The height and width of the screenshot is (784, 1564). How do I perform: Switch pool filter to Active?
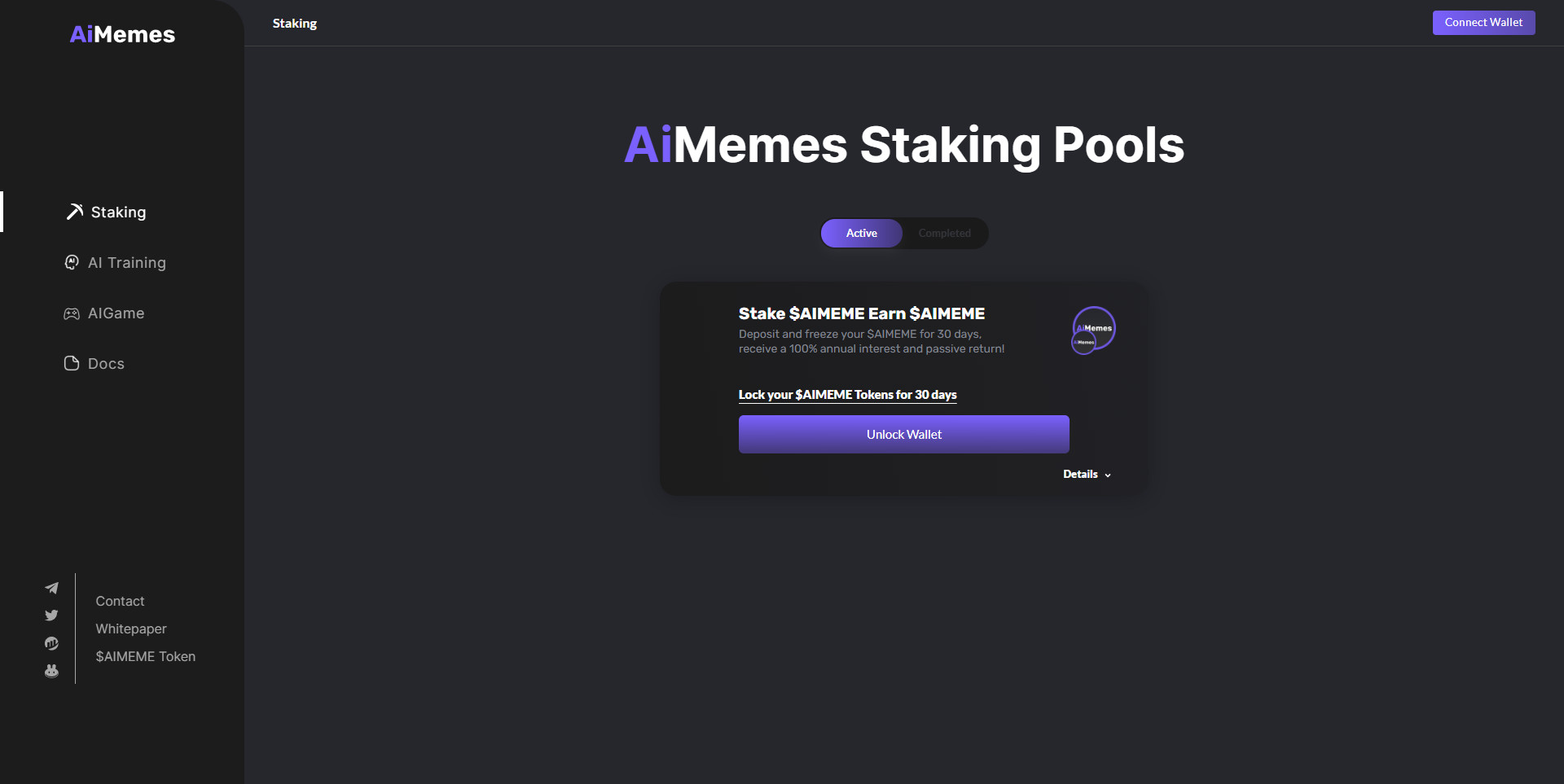pyautogui.click(x=861, y=233)
